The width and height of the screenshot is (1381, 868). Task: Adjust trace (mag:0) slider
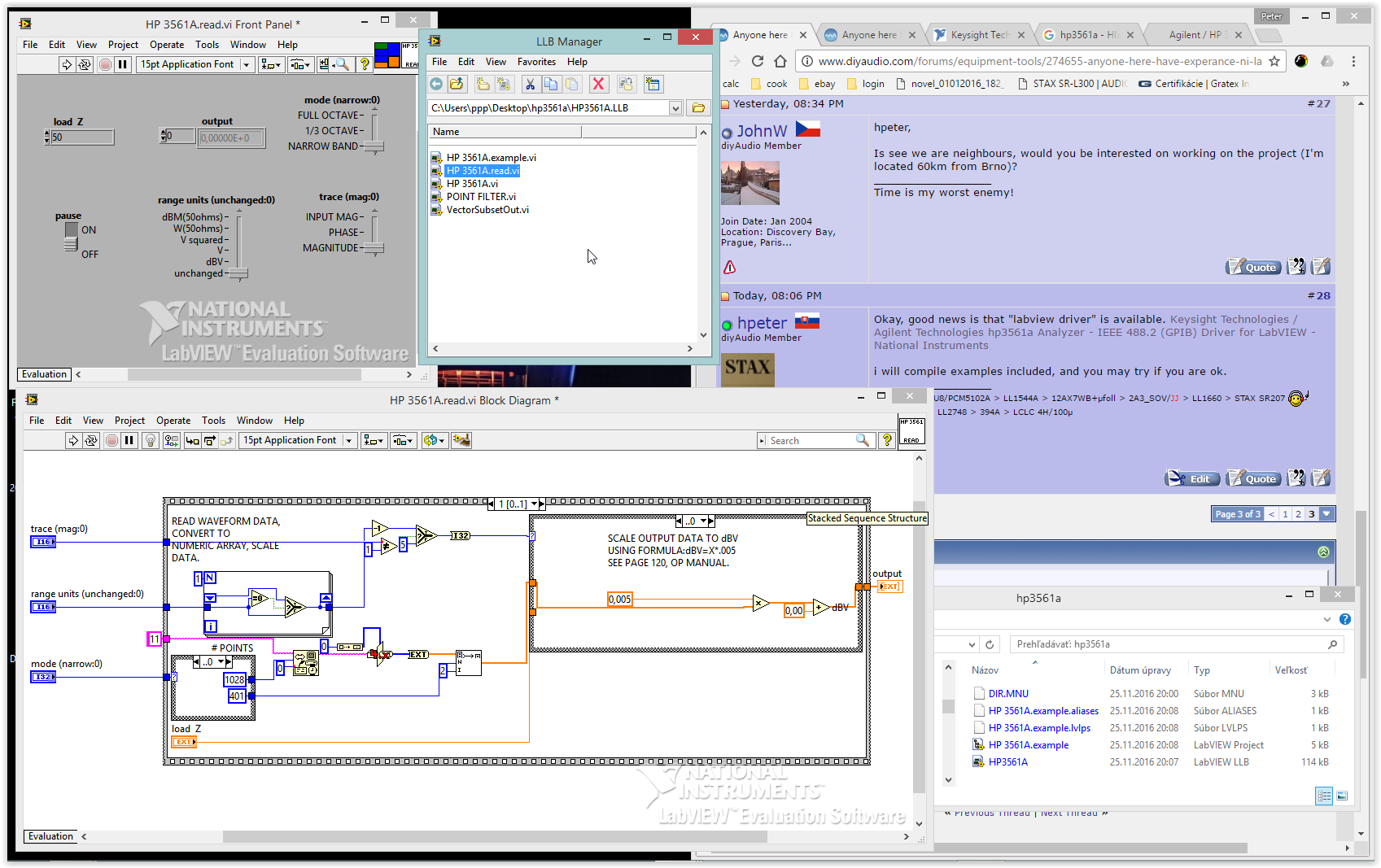[x=374, y=247]
